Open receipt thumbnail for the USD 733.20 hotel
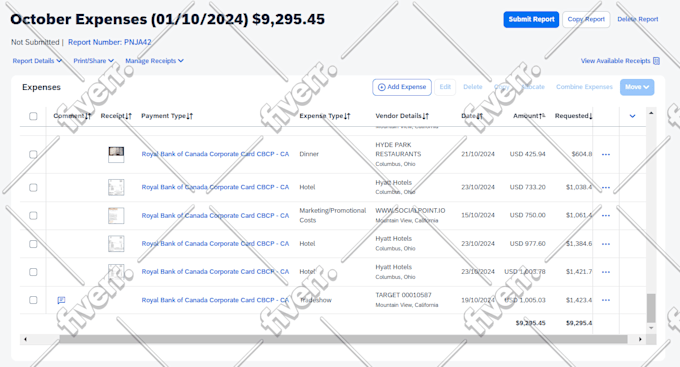The height and width of the screenshot is (367, 680). coord(116,187)
